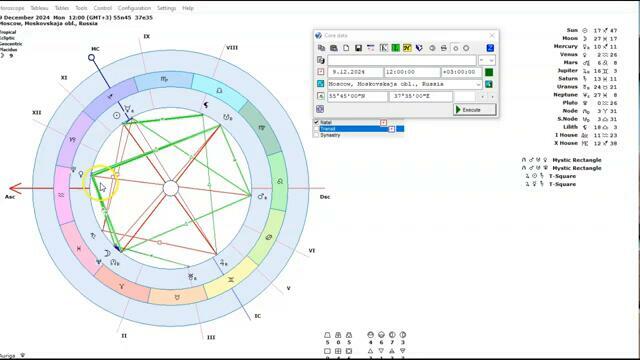This screenshot has width=640, height=360.
Task: Click the calendar icon beside date field
Action: click(321, 72)
